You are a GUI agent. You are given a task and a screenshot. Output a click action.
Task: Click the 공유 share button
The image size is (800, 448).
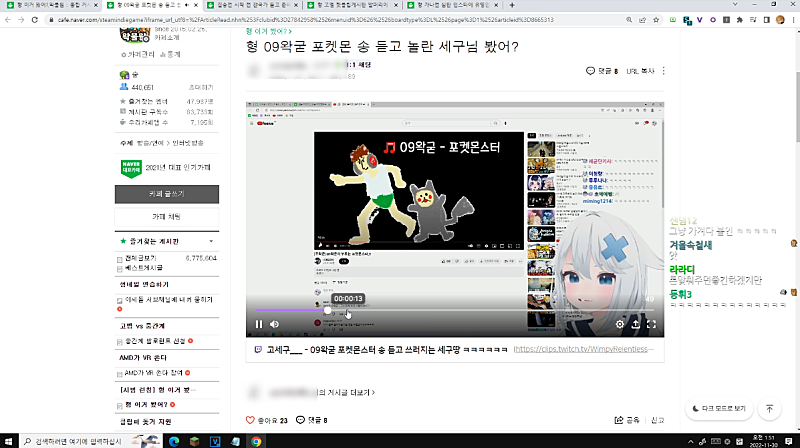click(627, 420)
